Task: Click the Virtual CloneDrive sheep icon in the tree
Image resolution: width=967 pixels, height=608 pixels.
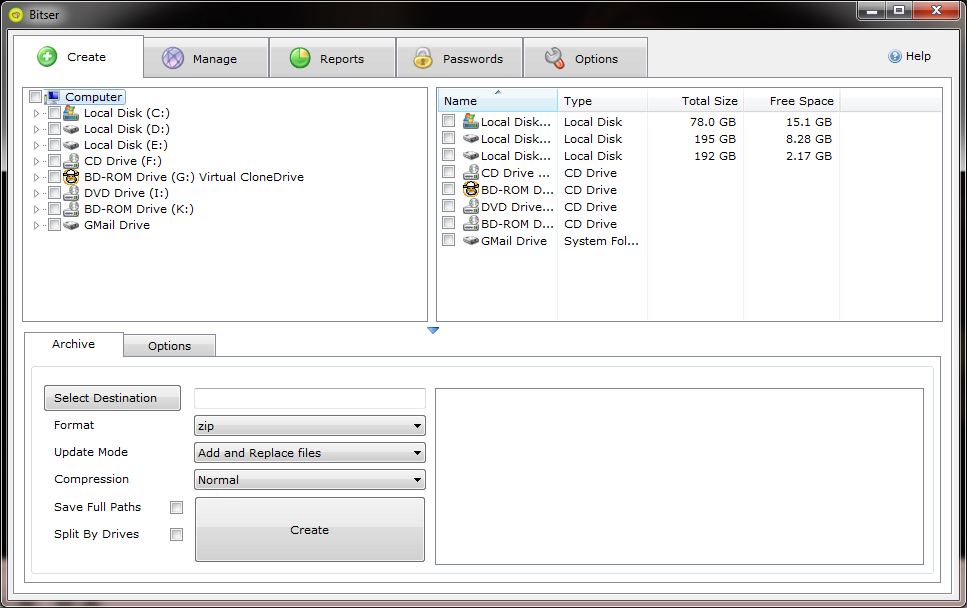Action: click(x=71, y=177)
